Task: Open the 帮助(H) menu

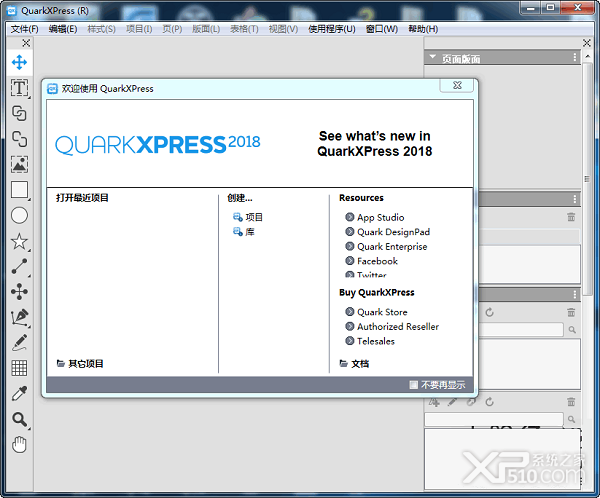Action: (423, 29)
